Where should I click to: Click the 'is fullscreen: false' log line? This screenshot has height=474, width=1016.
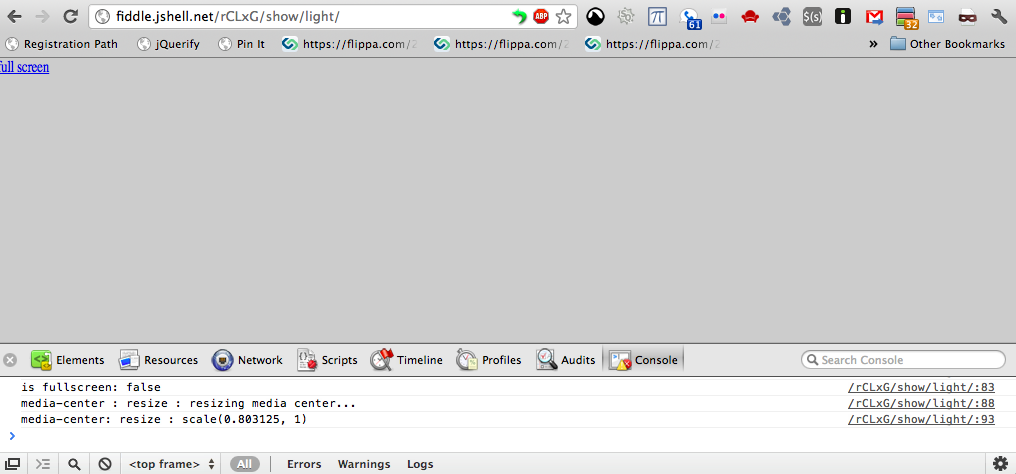[91, 388]
